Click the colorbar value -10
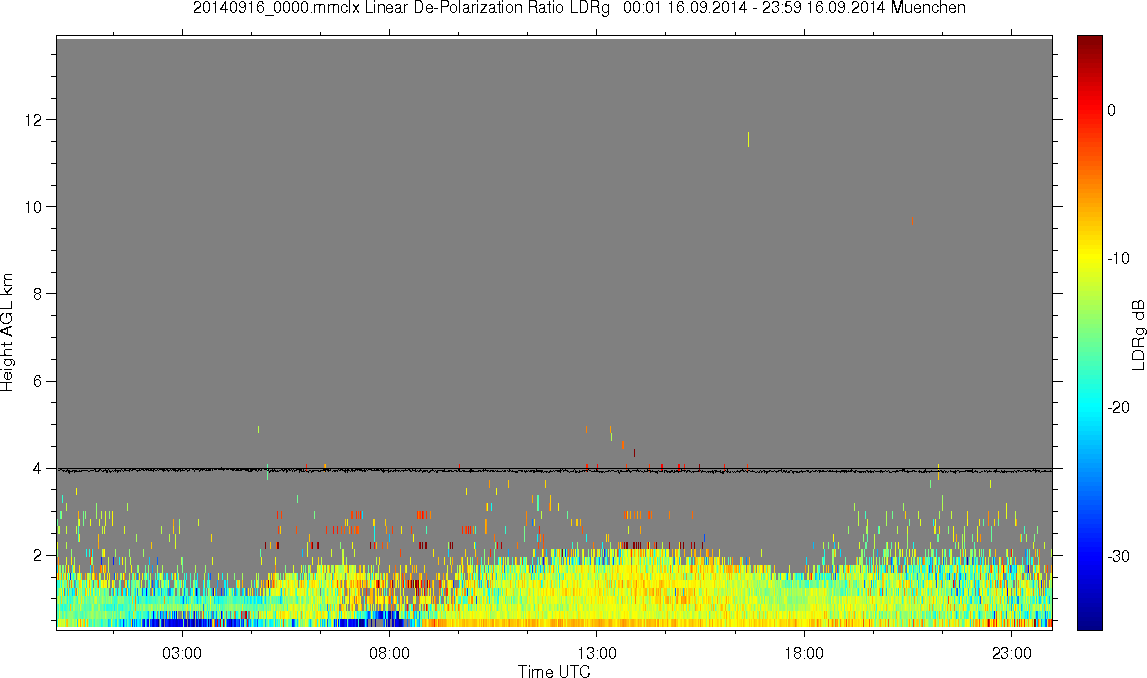 tap(1118, 258)
